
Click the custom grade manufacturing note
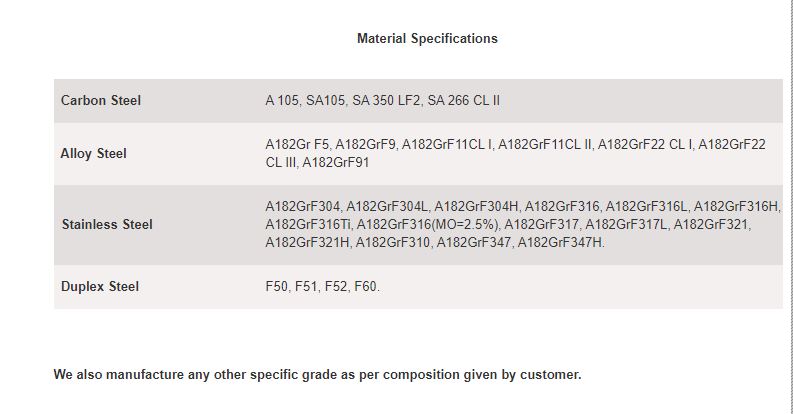coord(317,375)
